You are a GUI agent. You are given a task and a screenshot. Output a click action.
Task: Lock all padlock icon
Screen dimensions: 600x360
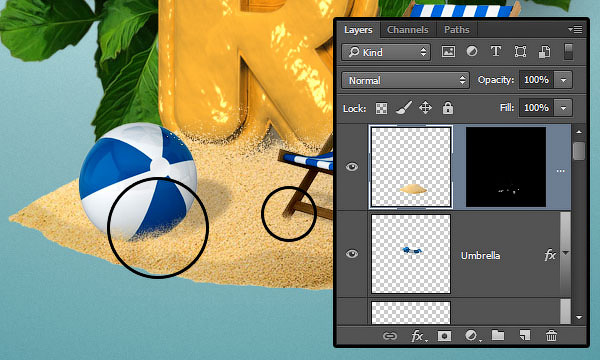point(448,108)
